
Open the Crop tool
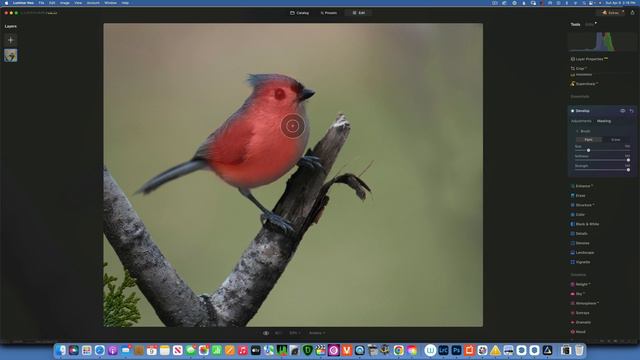click(580, 69)
